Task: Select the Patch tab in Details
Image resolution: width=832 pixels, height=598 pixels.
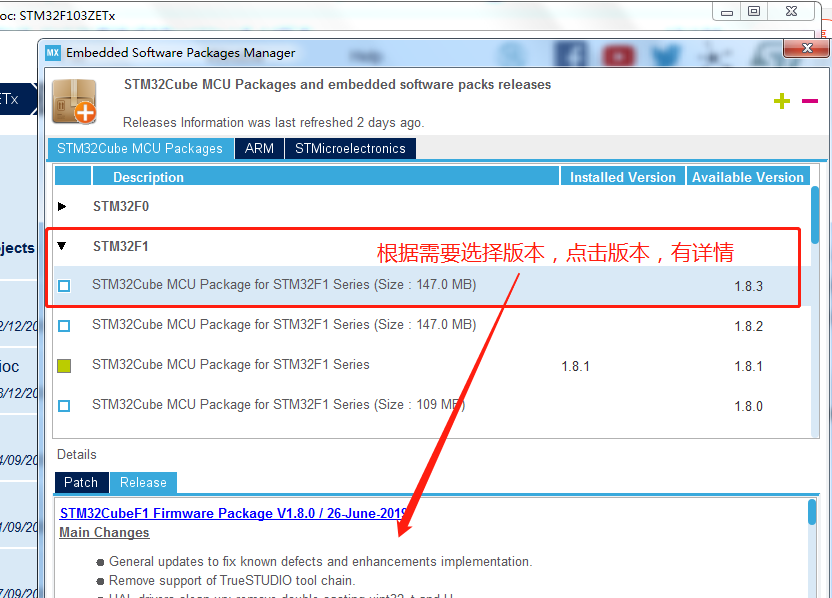Action: (x=81, y=482)
